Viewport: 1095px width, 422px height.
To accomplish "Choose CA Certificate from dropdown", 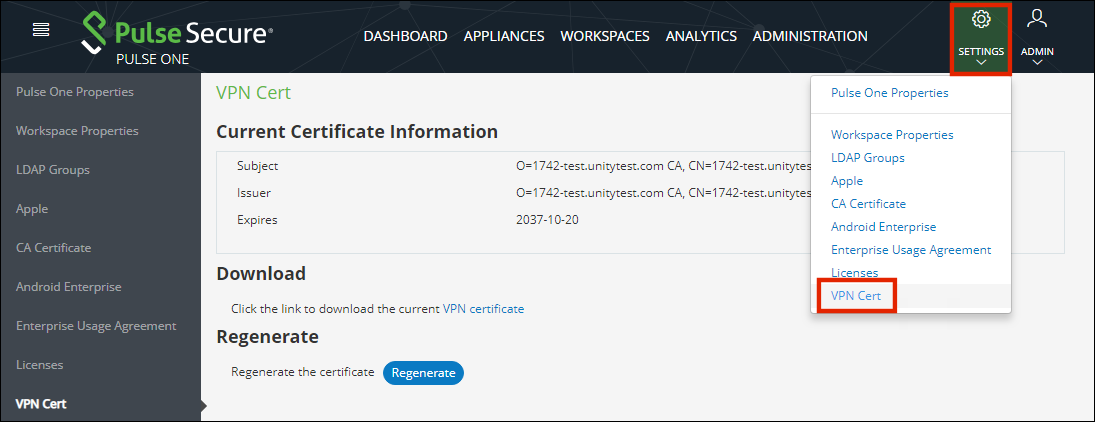I will point(868,204).
